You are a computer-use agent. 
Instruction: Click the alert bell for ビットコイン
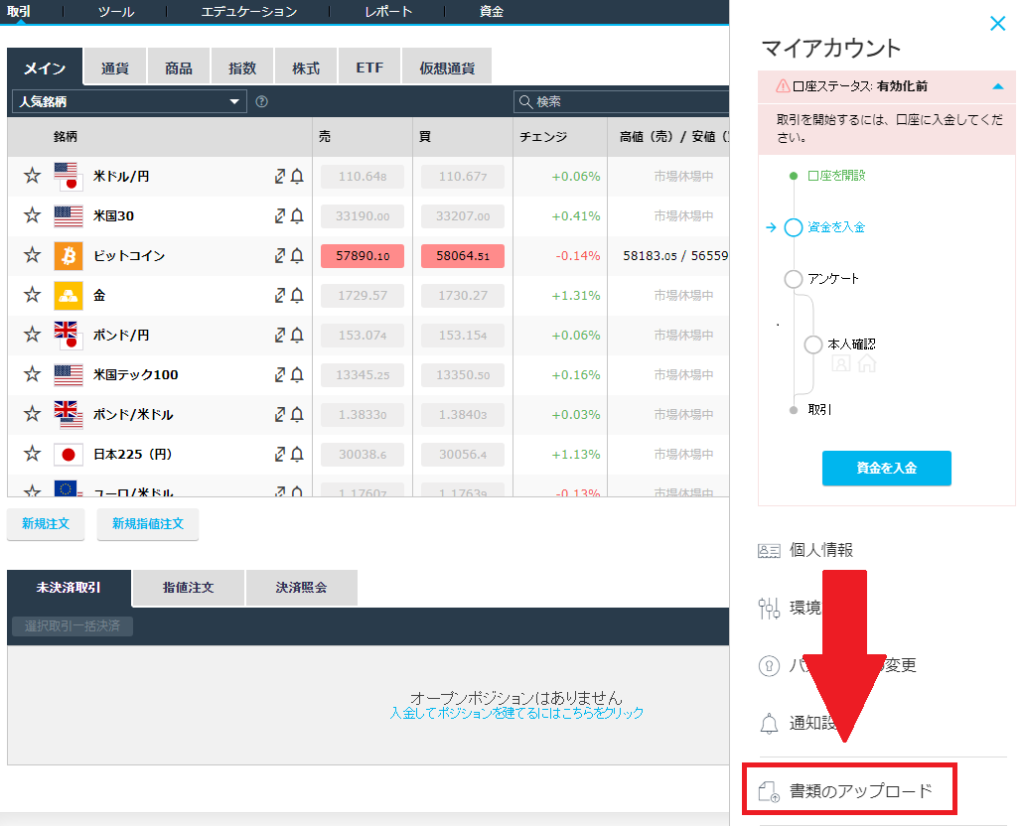[x=297, y=256]
